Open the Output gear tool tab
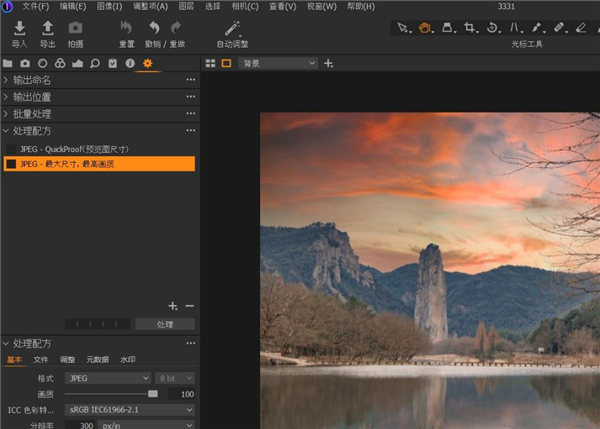The height and width of the screenshot is (429, 600). (x=147, y=63)
